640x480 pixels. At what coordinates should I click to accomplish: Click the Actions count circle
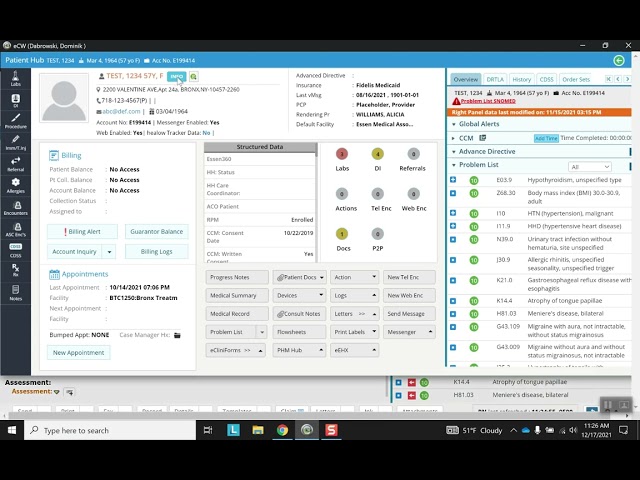pyautogui.click(x=342, y=194)
